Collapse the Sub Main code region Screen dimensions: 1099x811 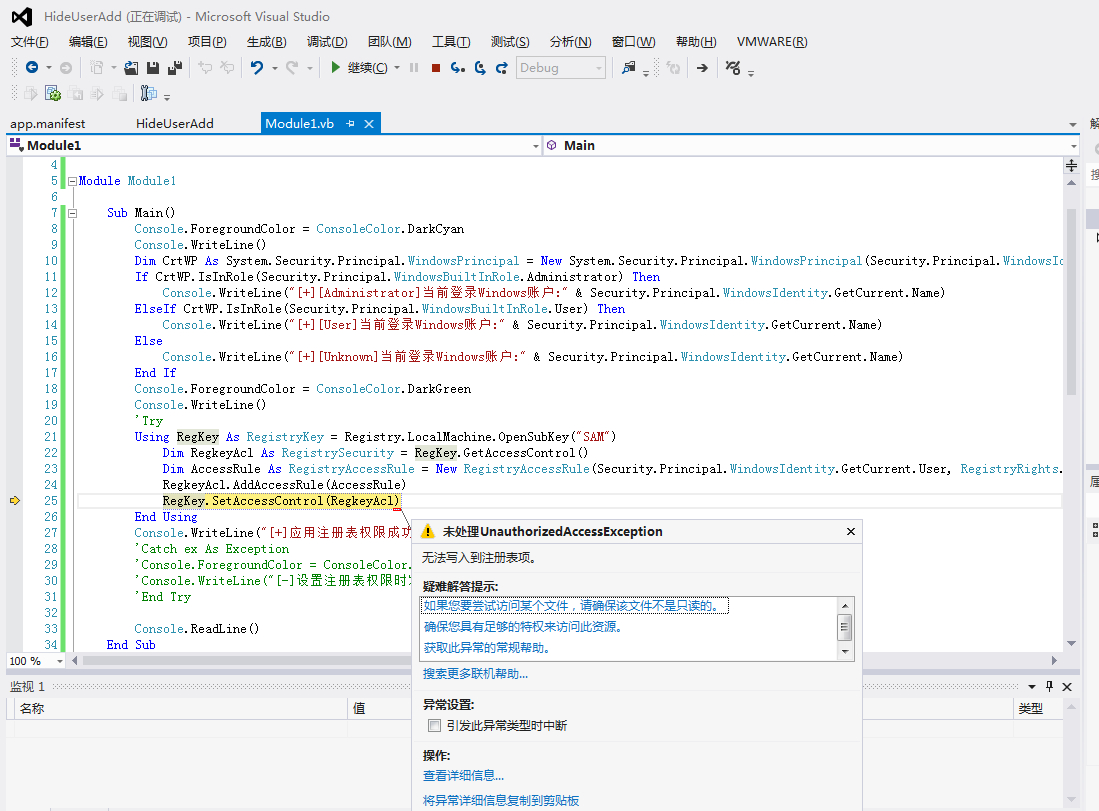[72, 213]
